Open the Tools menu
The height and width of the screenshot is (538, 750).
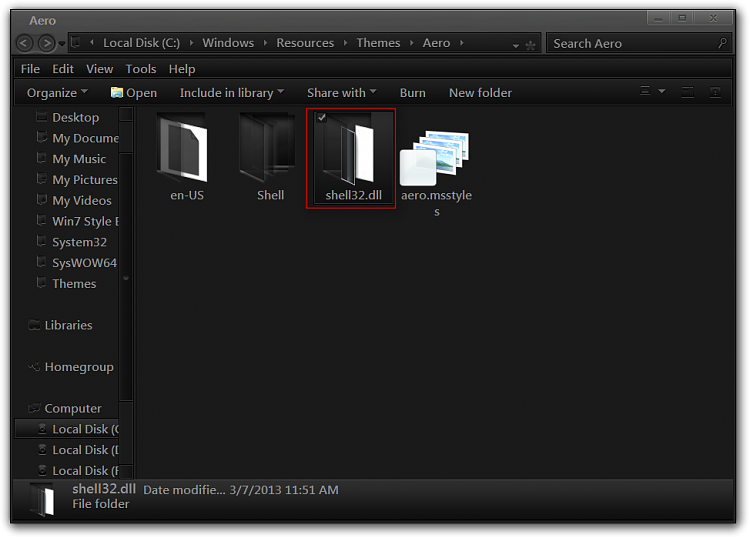point(141,69)
